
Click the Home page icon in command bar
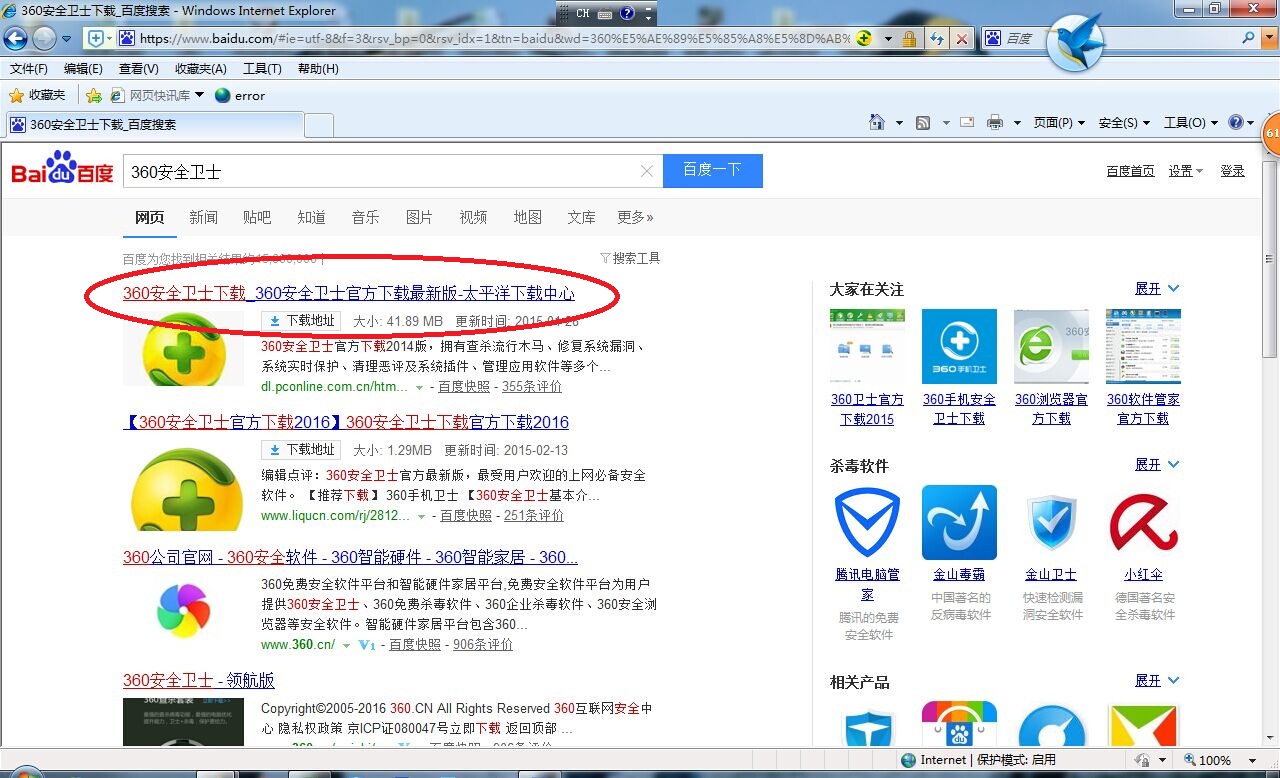click(x=877, y=122)
